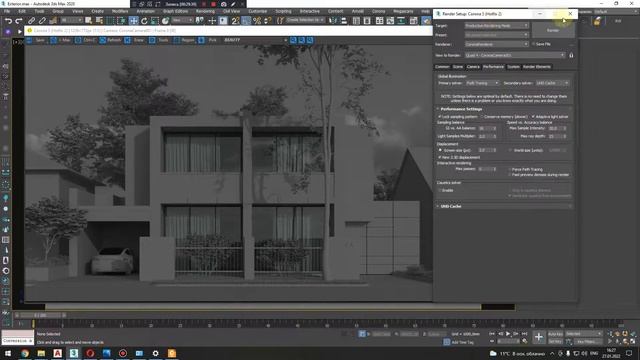
Task: Toggle the Save File checkbox
Action: [533, 44]
